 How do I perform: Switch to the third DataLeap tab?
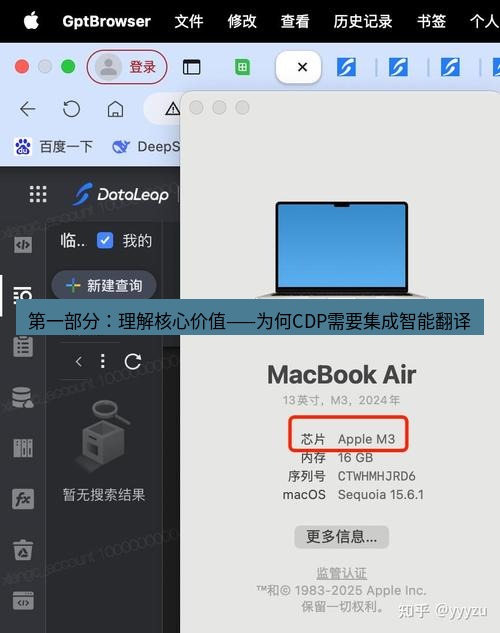point(450,67)
